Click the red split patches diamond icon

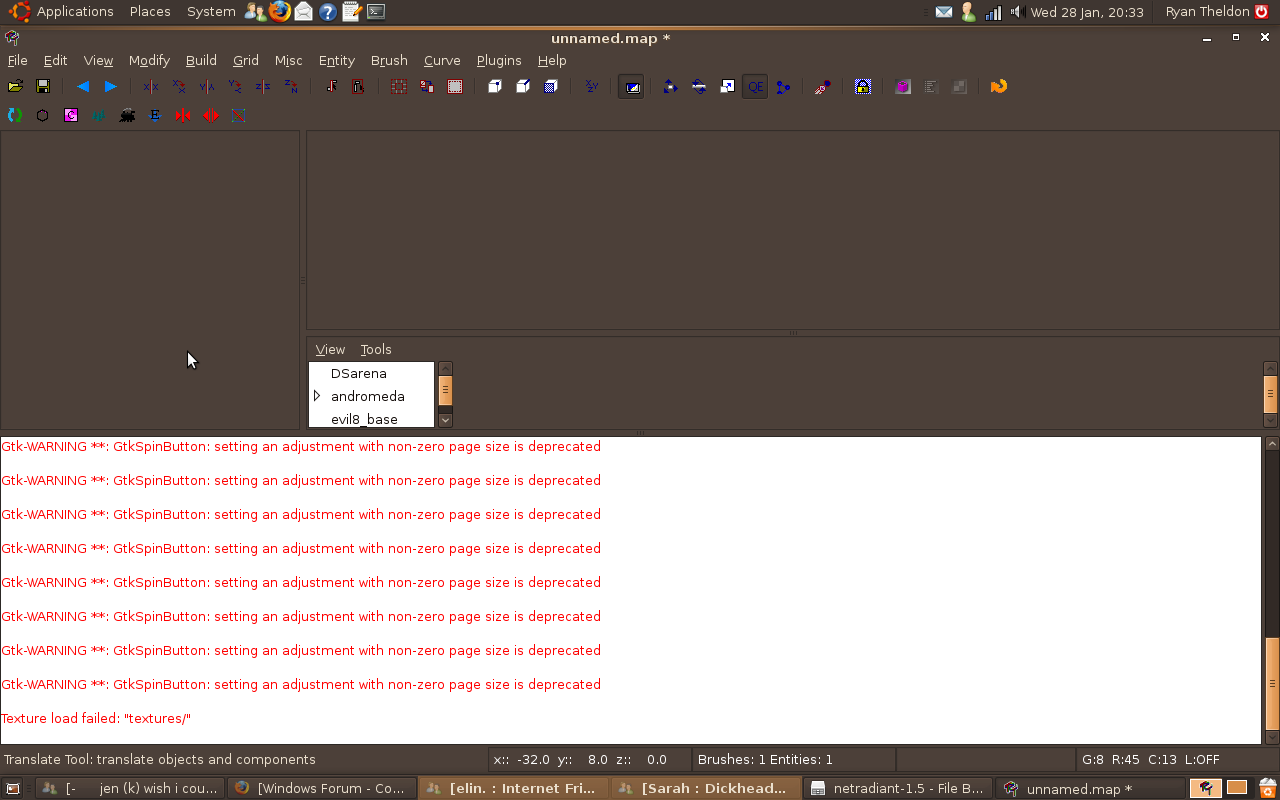[x=211, y=116]
